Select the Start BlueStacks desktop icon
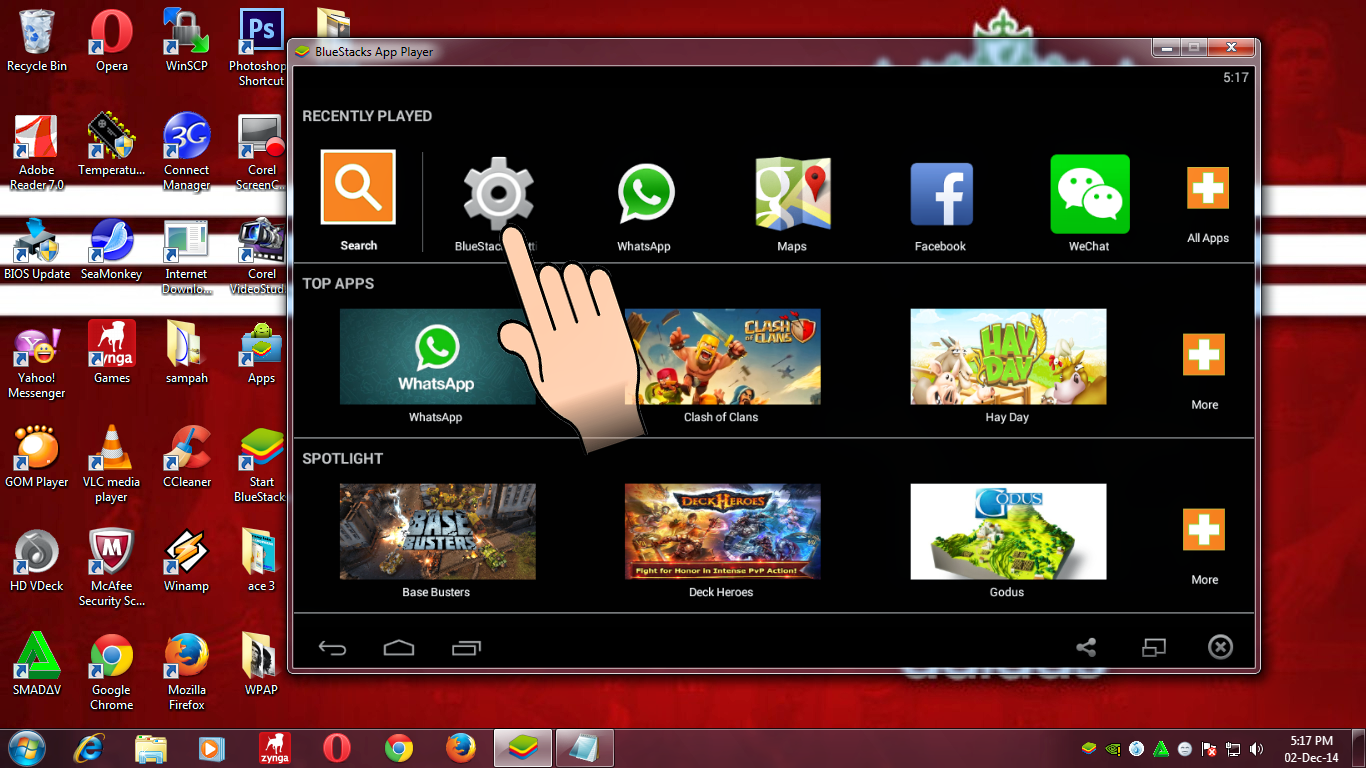The width and height of the screenshot is (1366, 768). 260,464
